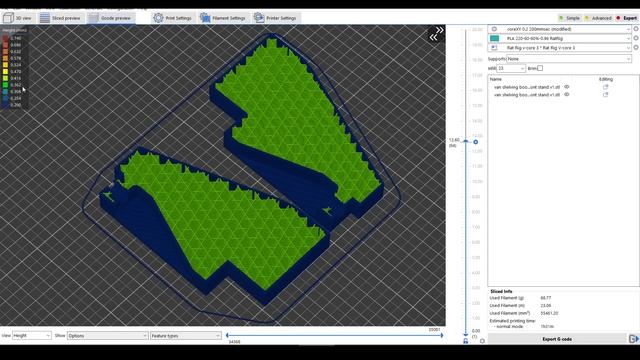Open the Feature types dropdown

point(186,336)
